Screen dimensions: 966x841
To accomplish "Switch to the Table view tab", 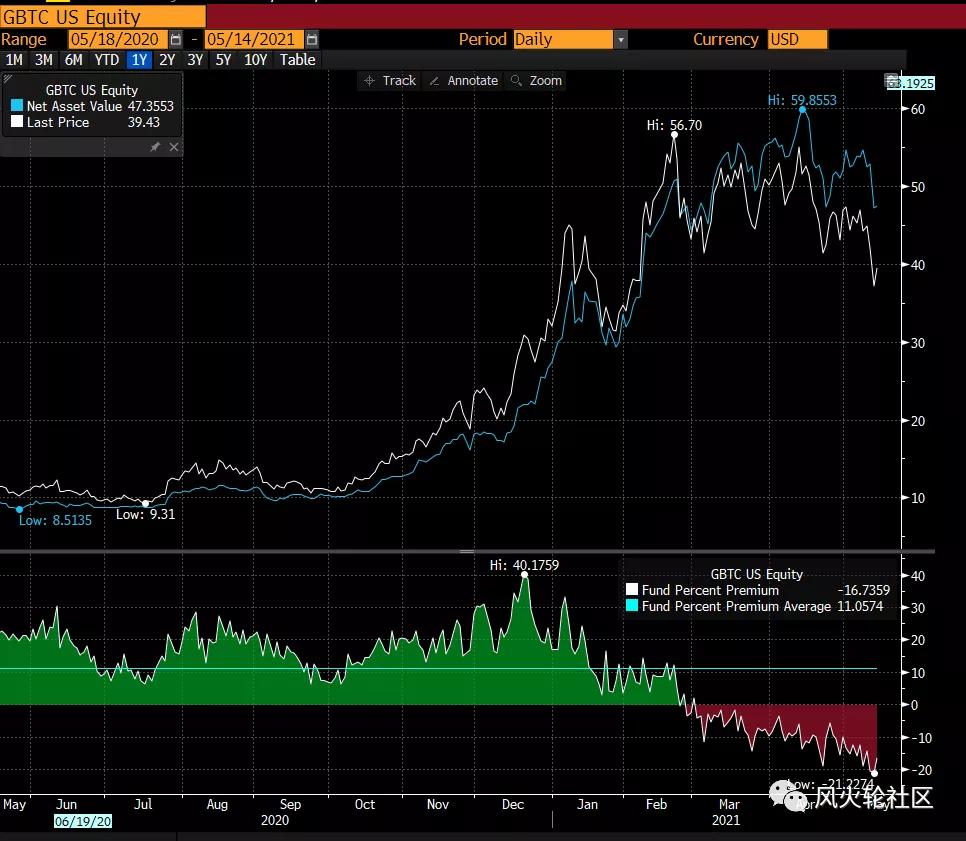I will pyautogui.click(x=297, y=59).
